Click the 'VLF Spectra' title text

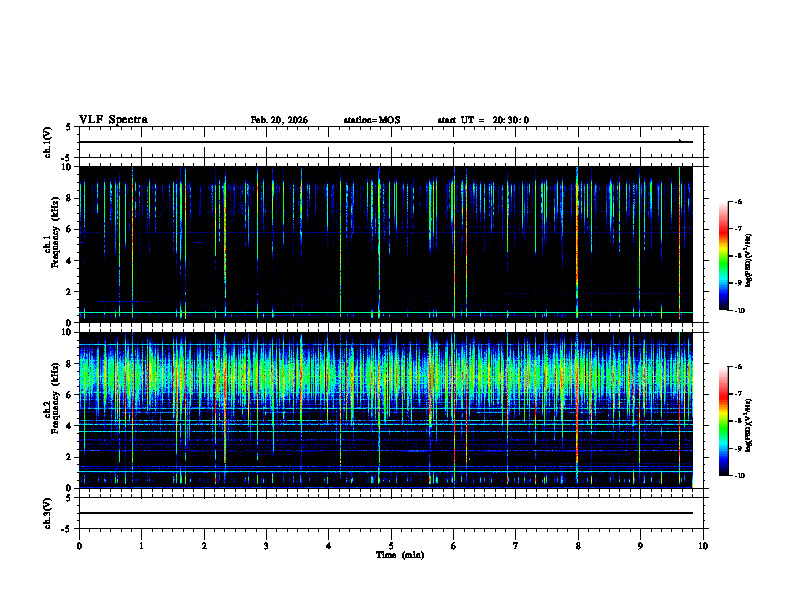pos(113,120)
